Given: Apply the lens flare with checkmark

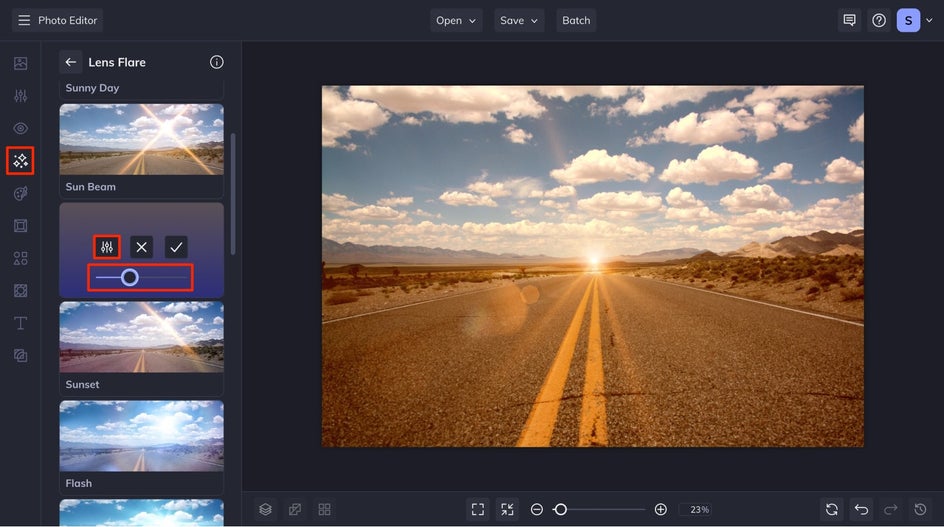Looking at the screenshot, I should click(x=176, y=247).
